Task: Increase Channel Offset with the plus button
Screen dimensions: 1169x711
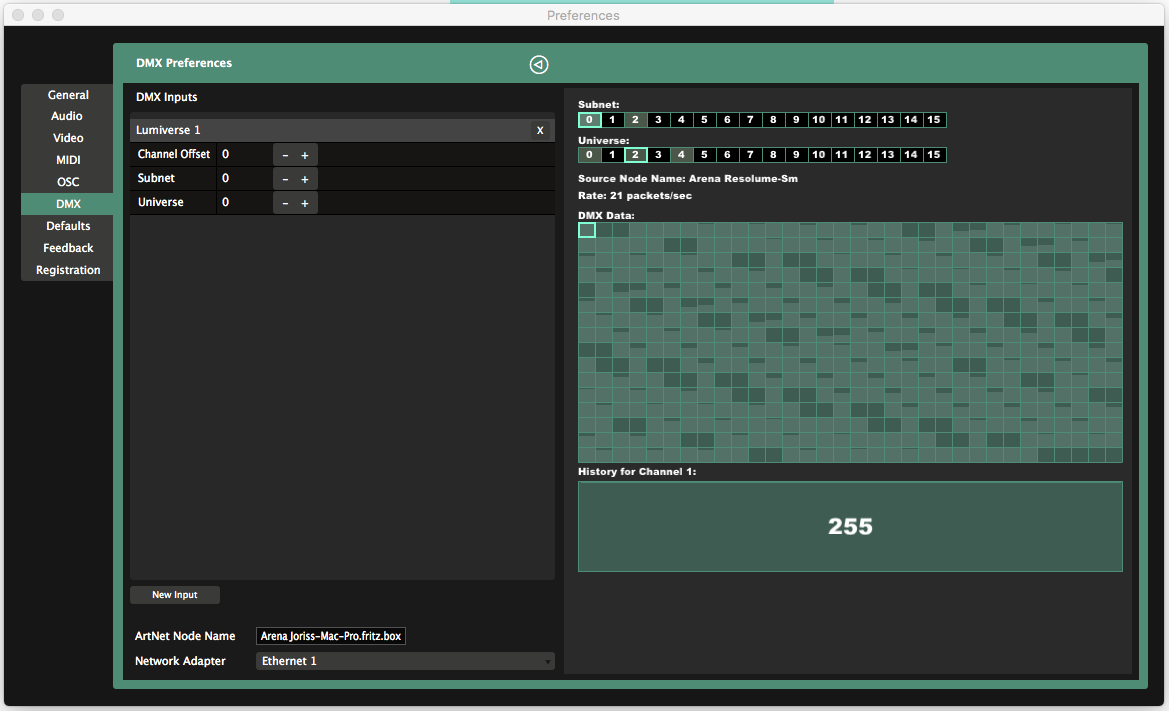Action: click(305, 155)
